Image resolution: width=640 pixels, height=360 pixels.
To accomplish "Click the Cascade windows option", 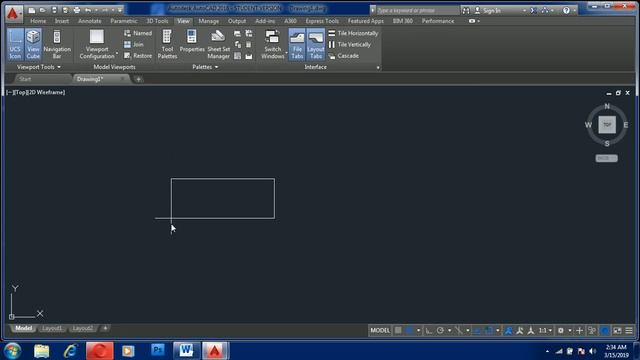I will (344, 56).
